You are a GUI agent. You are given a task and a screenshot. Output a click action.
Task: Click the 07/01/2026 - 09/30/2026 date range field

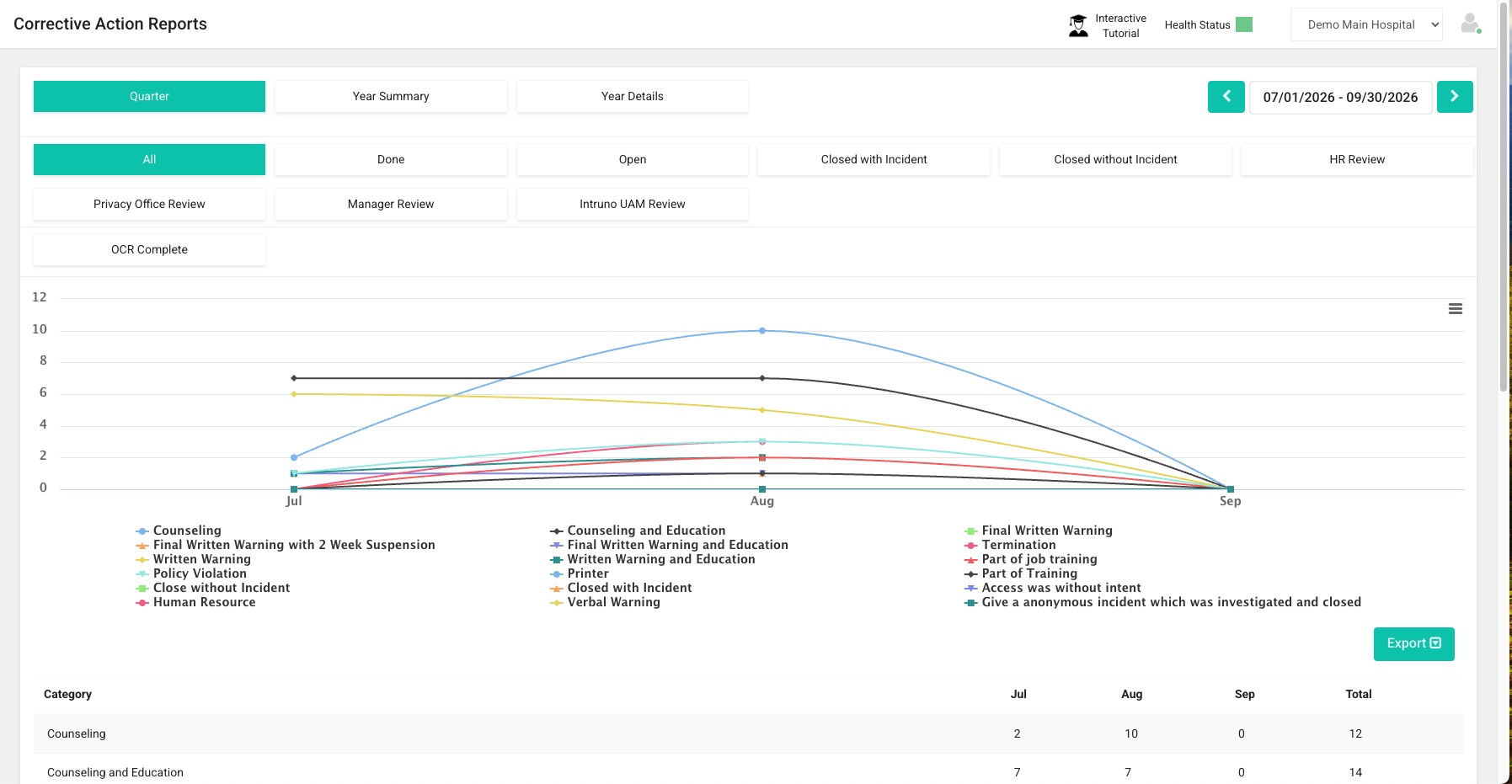pos(1340,97)
